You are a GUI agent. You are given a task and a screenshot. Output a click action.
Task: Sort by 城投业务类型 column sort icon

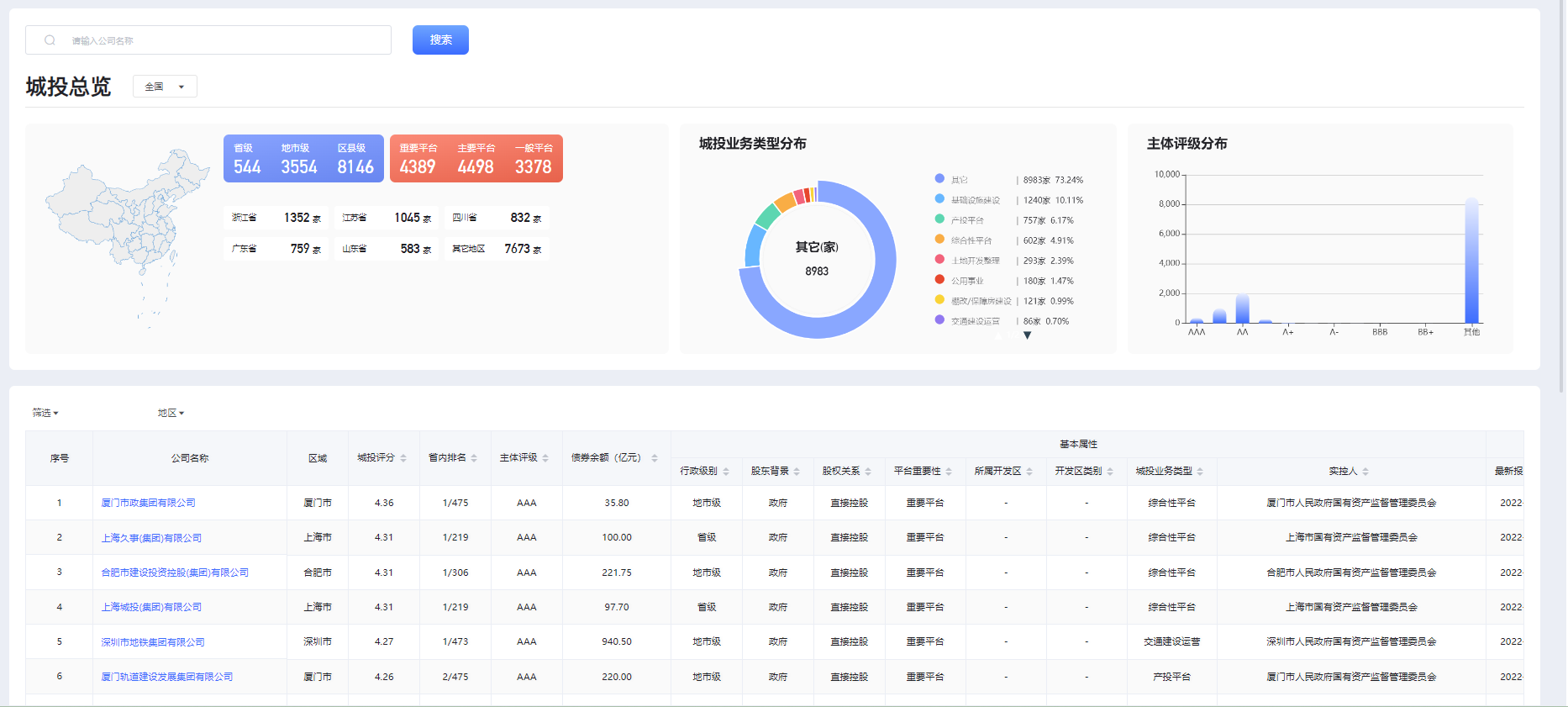coord(1200,472)
